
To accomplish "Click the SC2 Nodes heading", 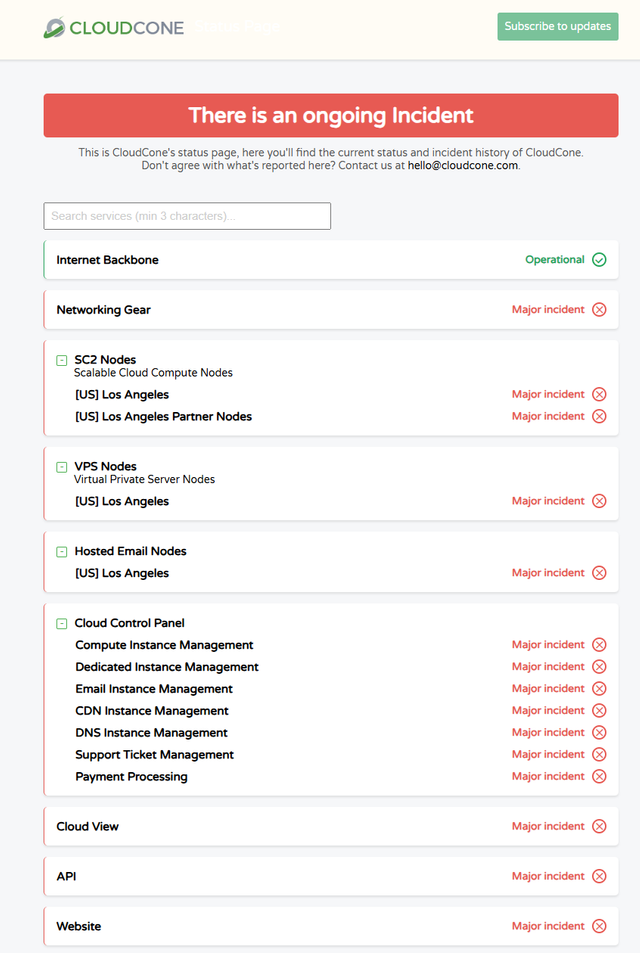I will [105, 360].
